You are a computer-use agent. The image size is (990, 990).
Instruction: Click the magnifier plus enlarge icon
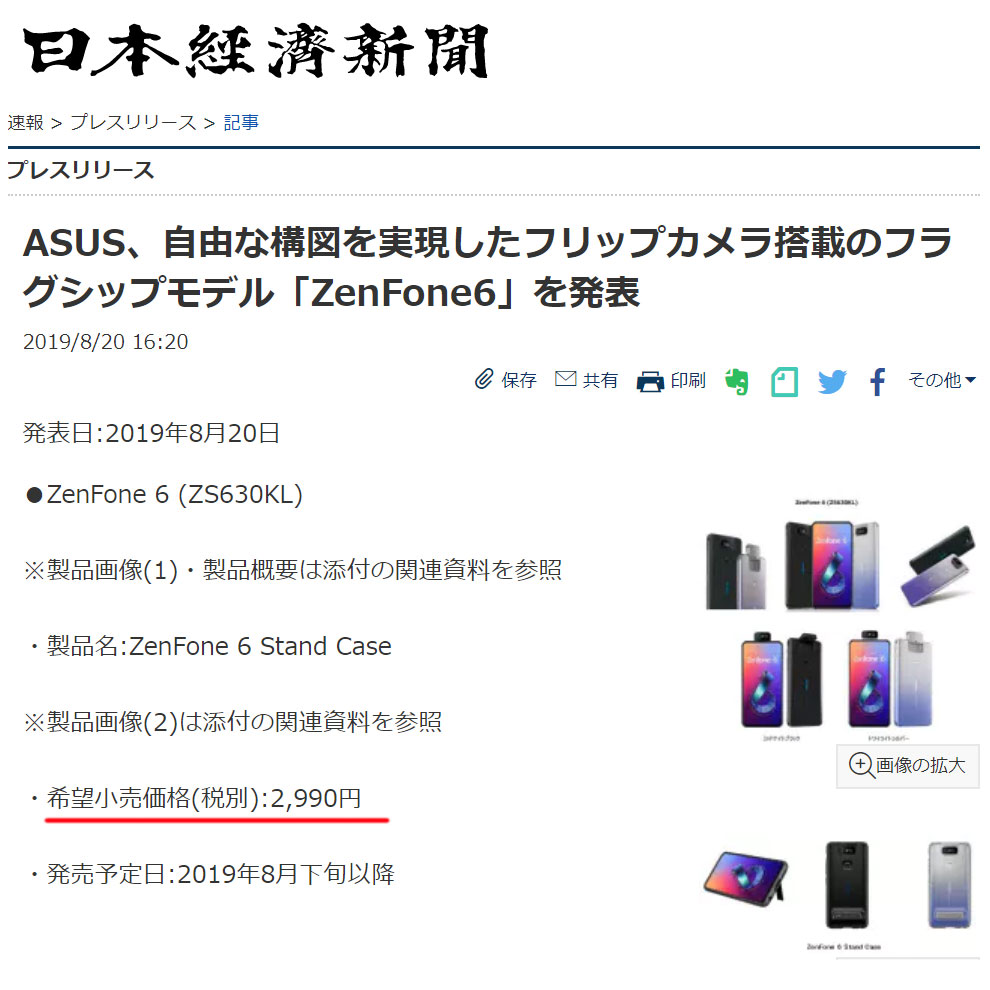click(x=861, y=765)
